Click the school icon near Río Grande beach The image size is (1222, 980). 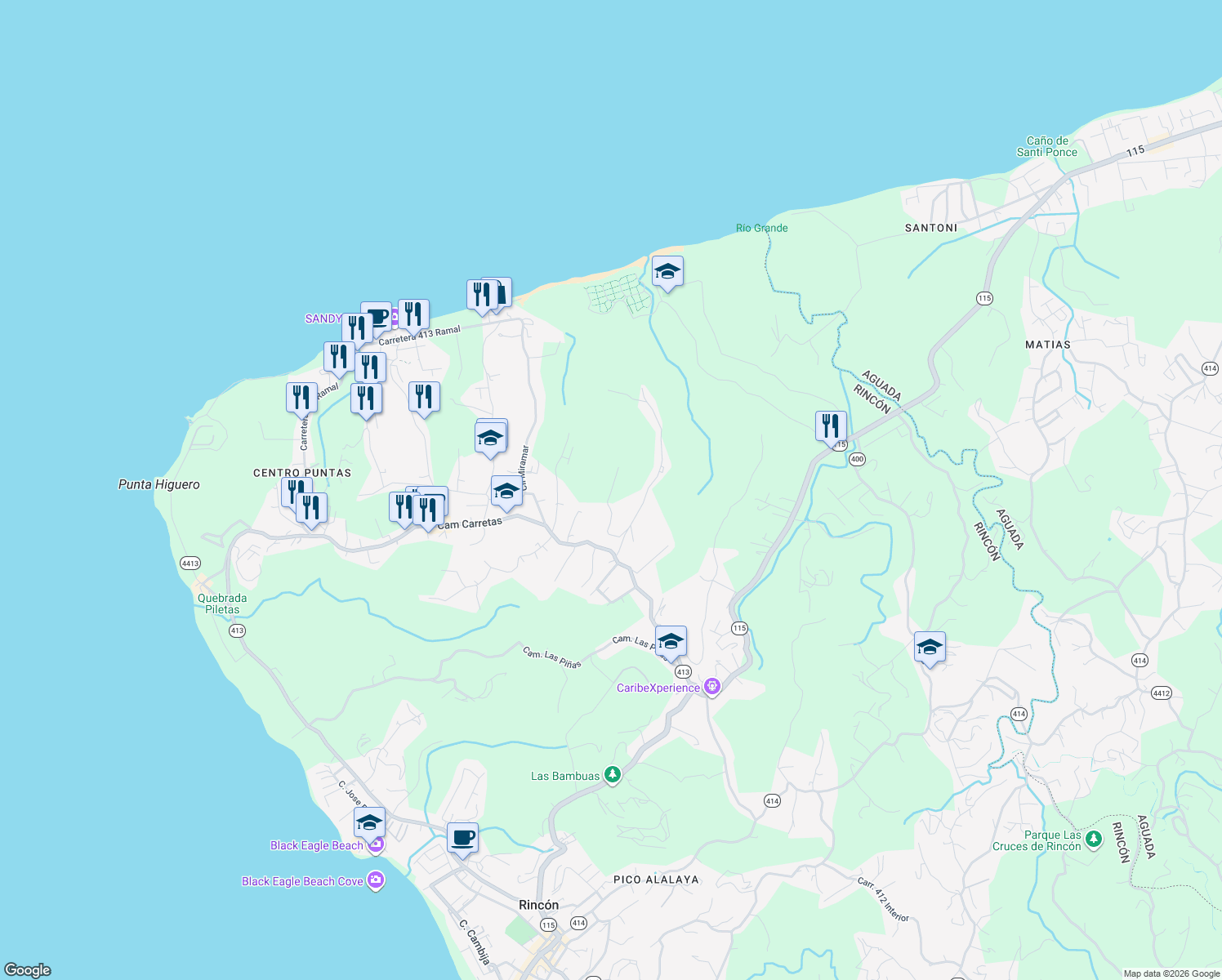point(667,271)
